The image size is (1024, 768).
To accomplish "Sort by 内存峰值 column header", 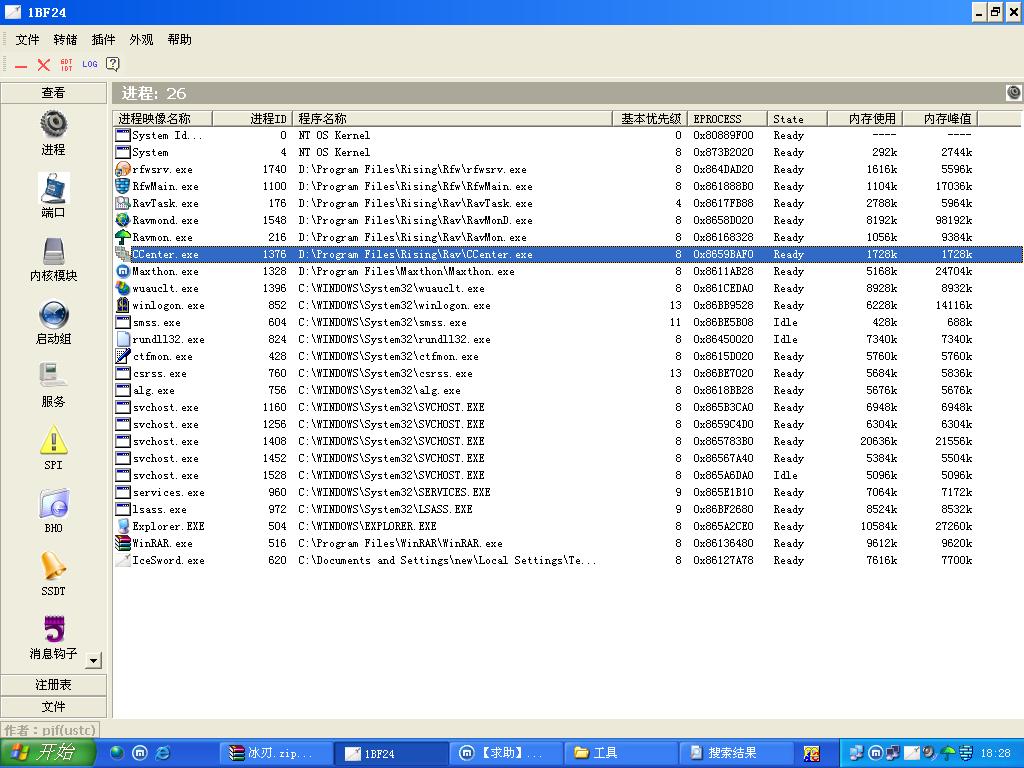I will coord(940,118).
